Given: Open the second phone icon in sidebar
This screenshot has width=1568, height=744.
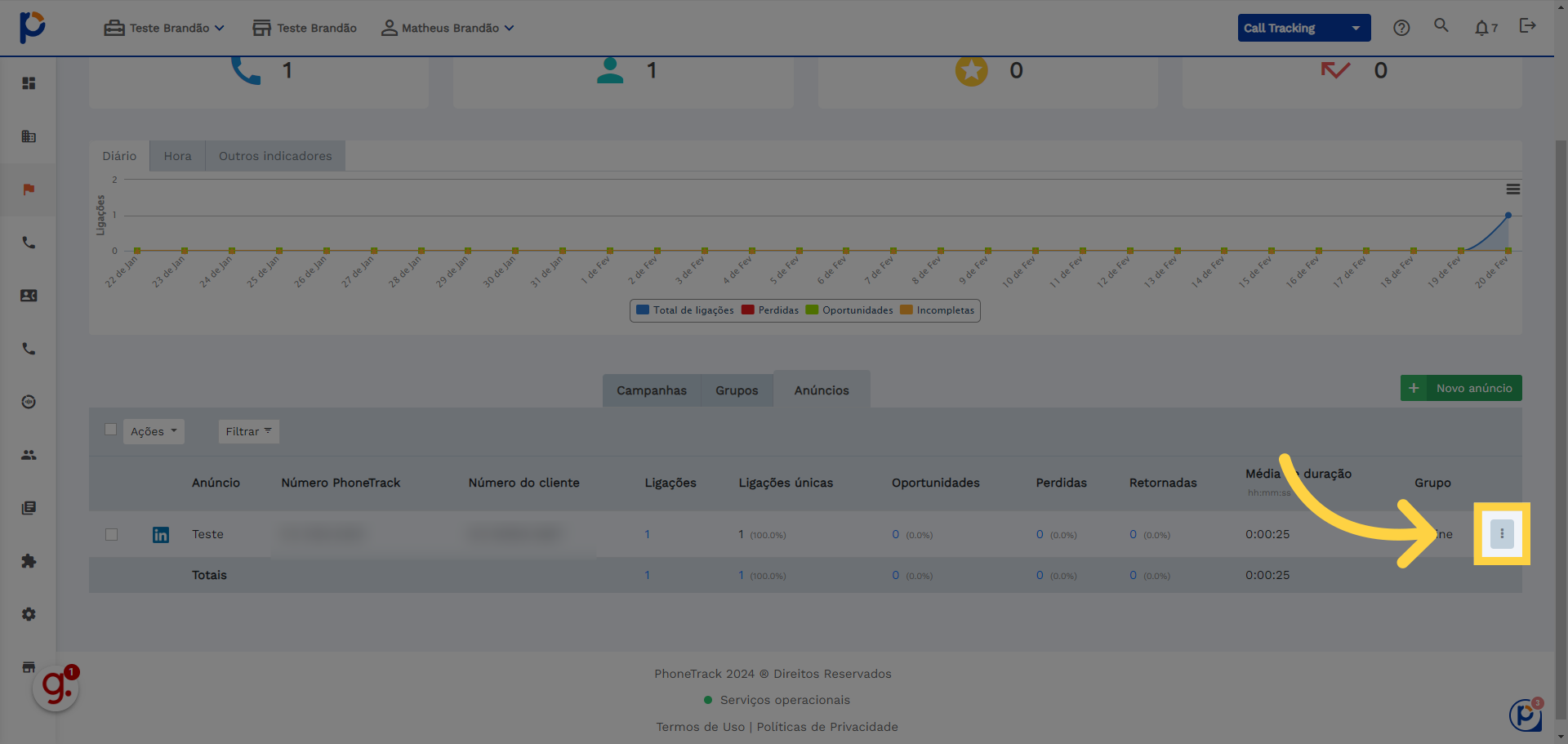Looking at the screenshot, I should click(x=29, y=349).
